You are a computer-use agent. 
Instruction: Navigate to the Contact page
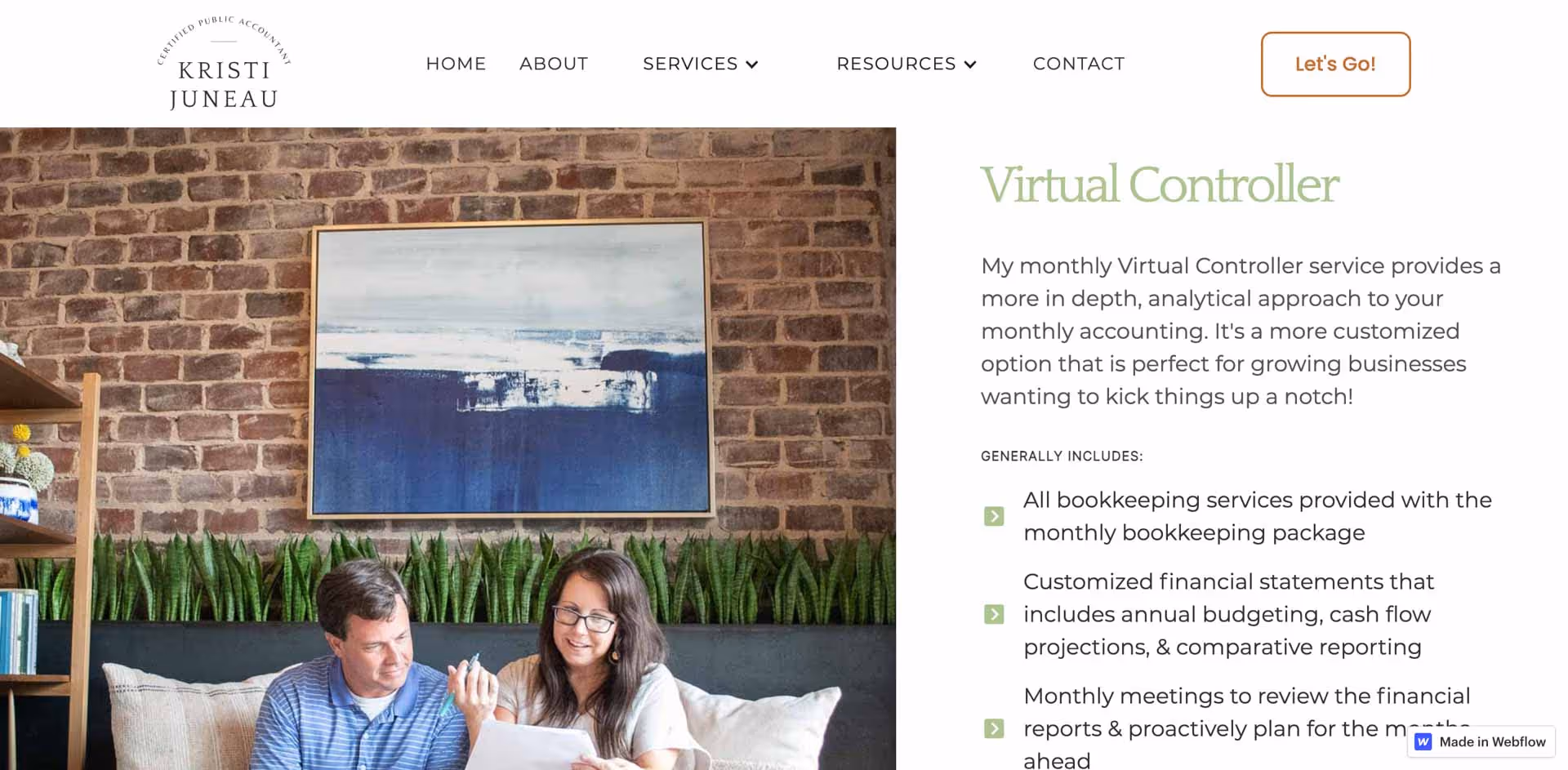(x=1079, y=64)
